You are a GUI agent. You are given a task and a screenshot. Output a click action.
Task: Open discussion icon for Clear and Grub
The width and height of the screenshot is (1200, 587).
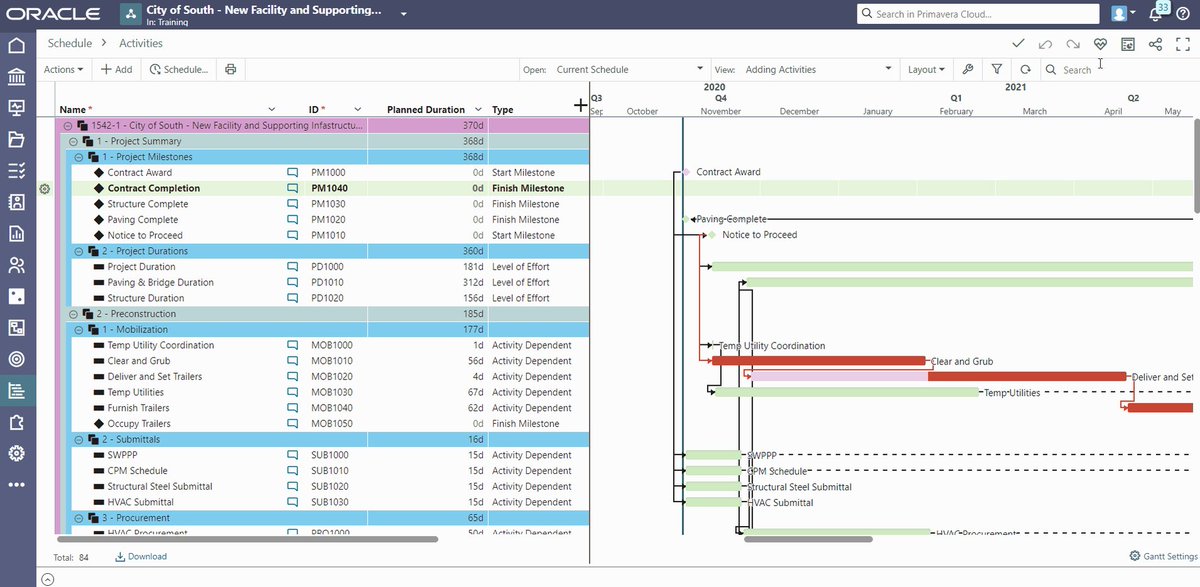pyautogui.click(x=293, y=361)
